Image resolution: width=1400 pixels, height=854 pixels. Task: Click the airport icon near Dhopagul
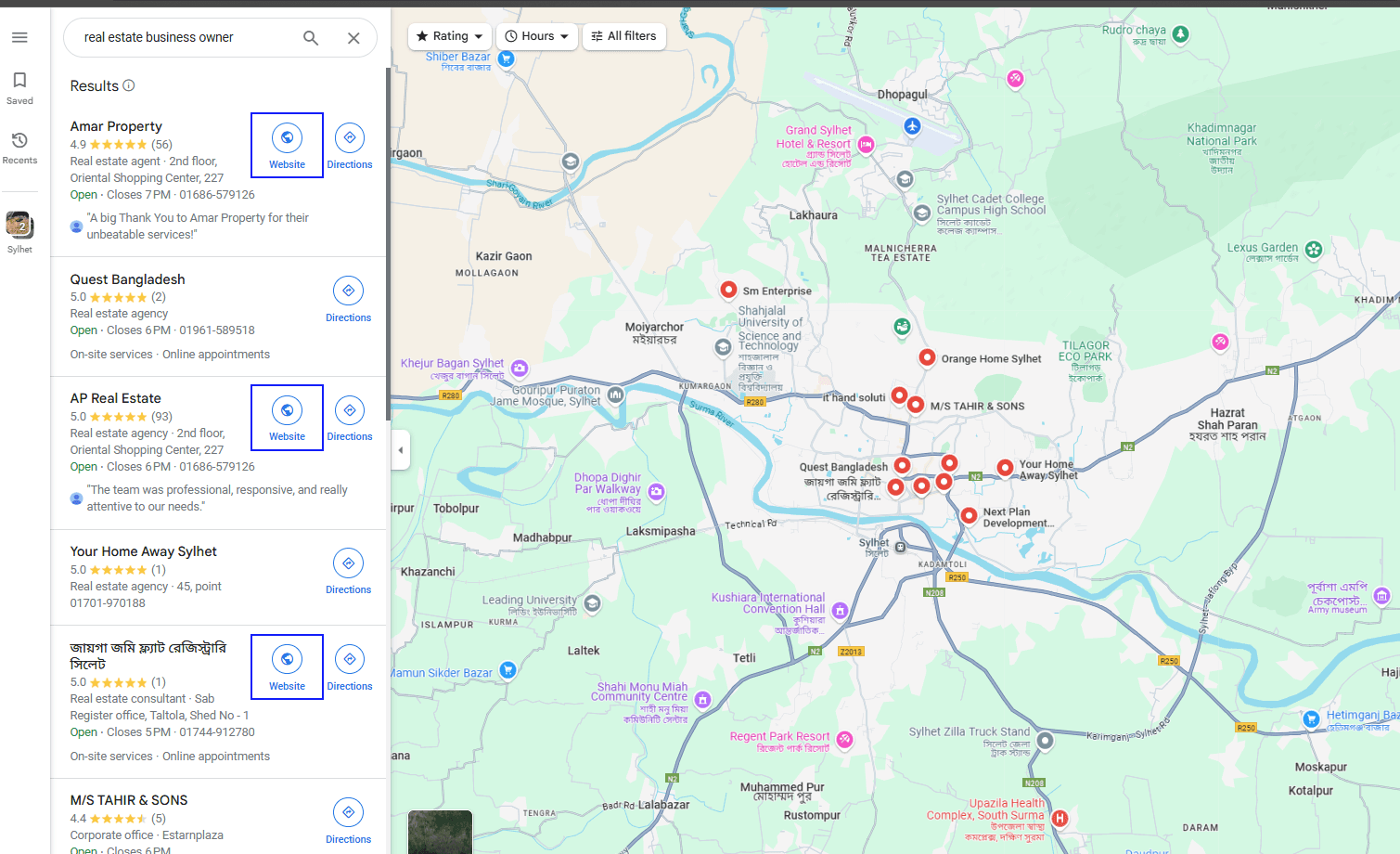912,125
